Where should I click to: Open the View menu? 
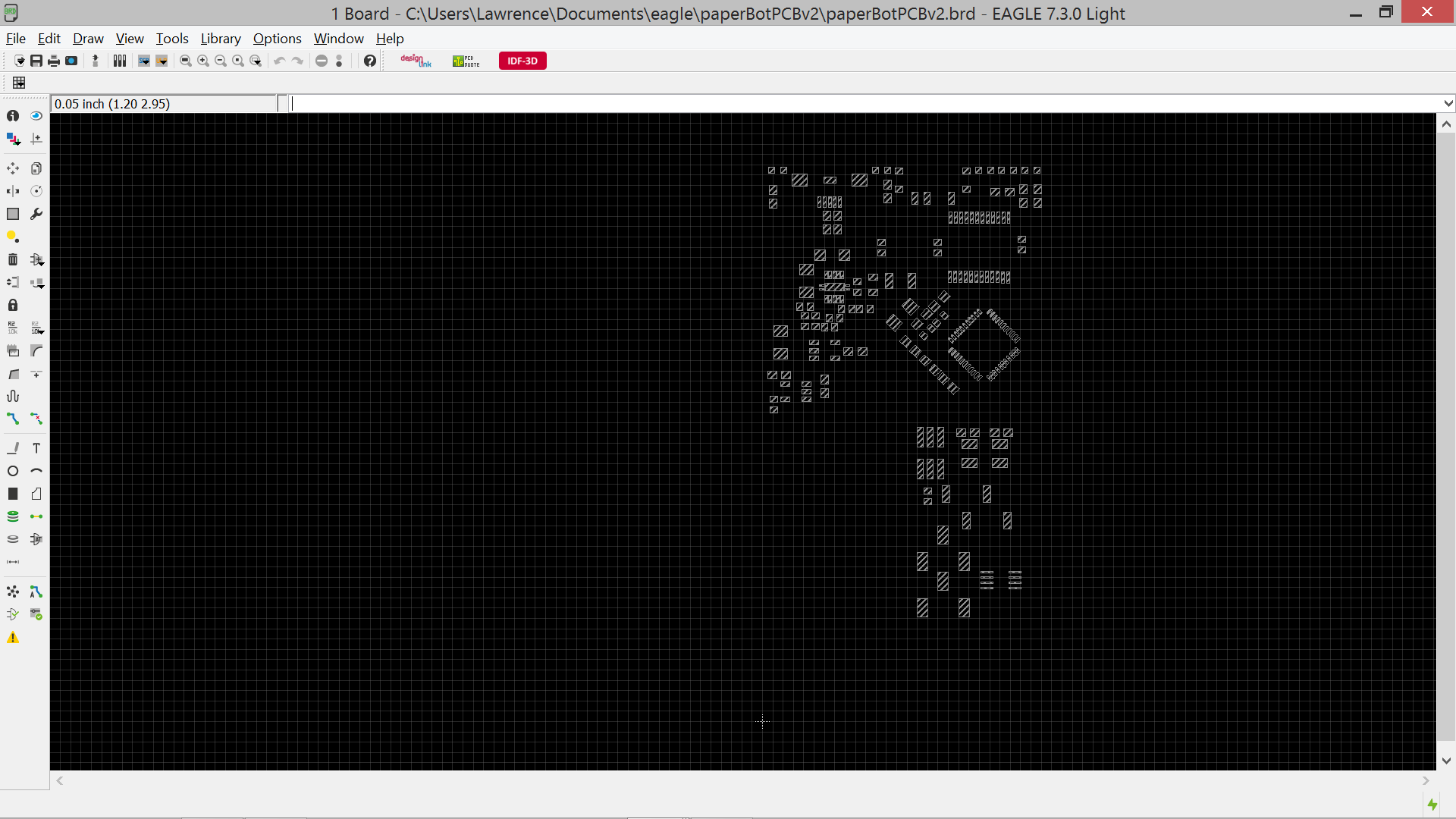pos(130,39)
